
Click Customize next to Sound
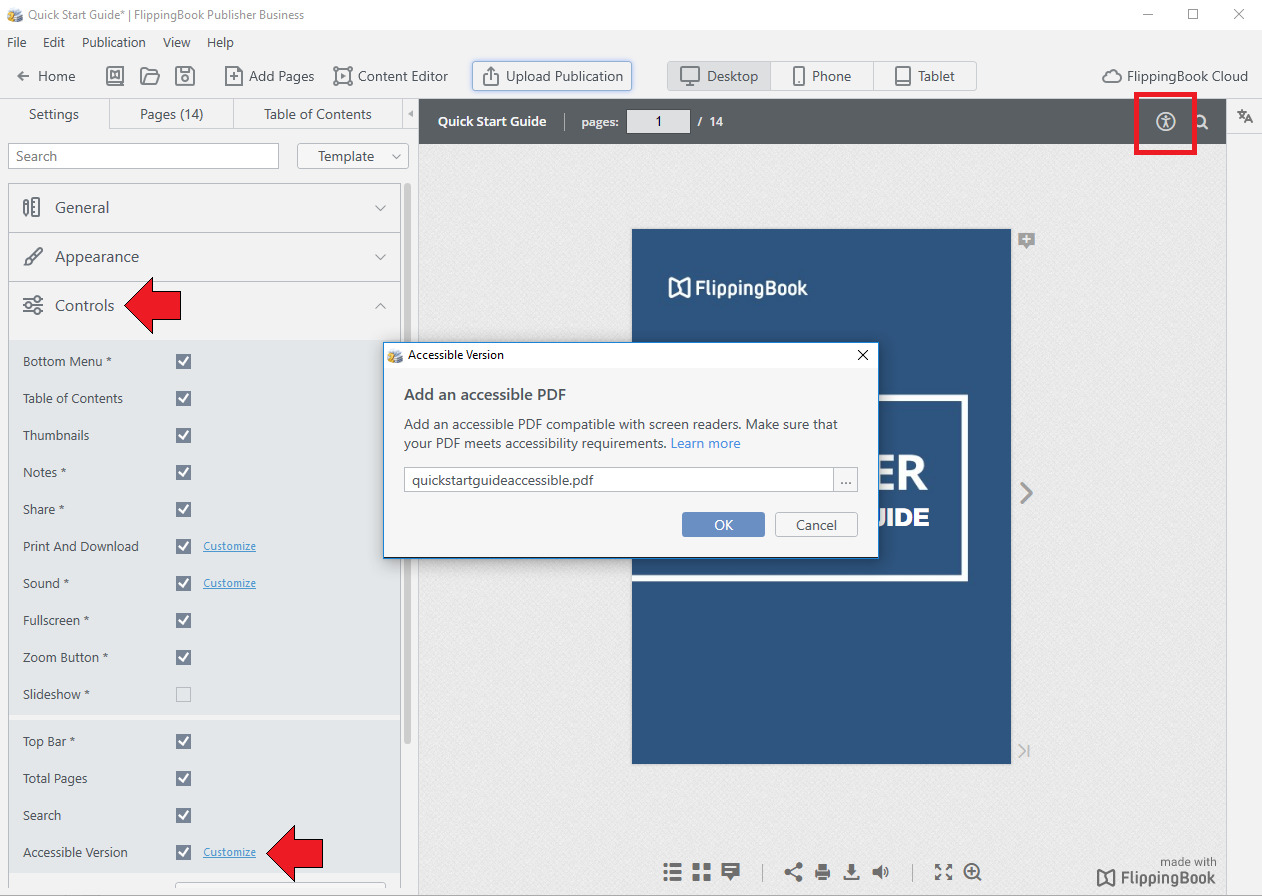pyautogui.click(x=229, y=583)
